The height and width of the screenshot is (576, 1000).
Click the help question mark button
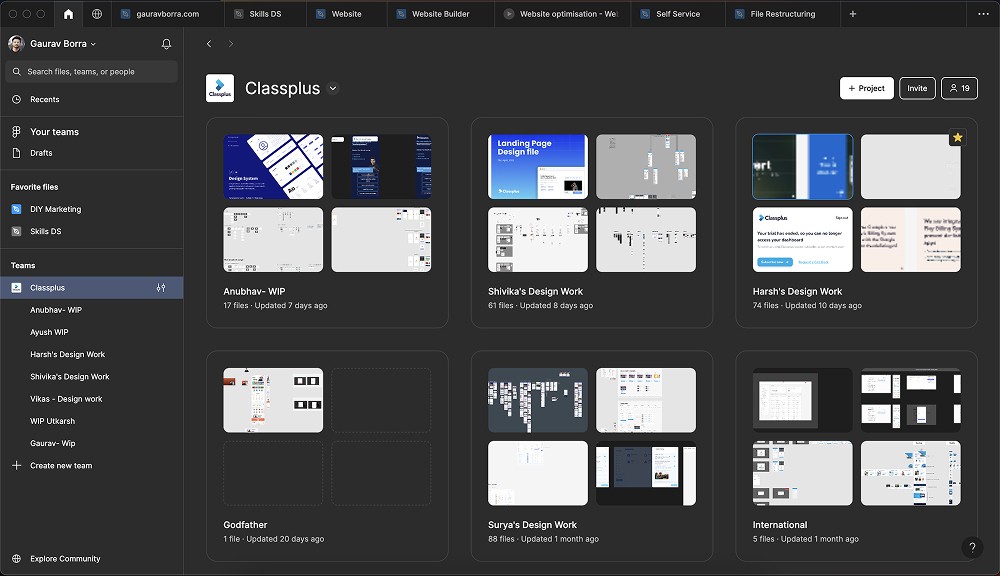(x=972, y=547)
